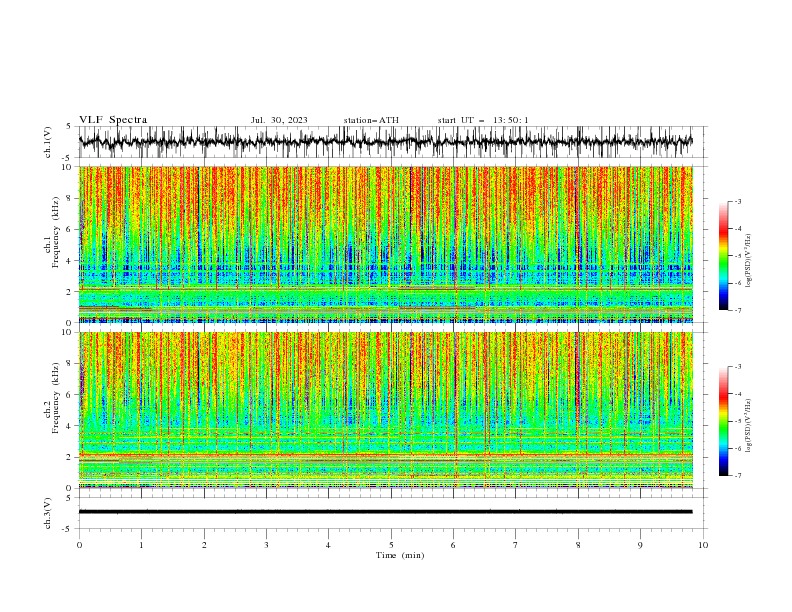Click the 'ch.1(V)' axis label
The height and width of the screenshot is (612, 792).
tap(48, 142)
